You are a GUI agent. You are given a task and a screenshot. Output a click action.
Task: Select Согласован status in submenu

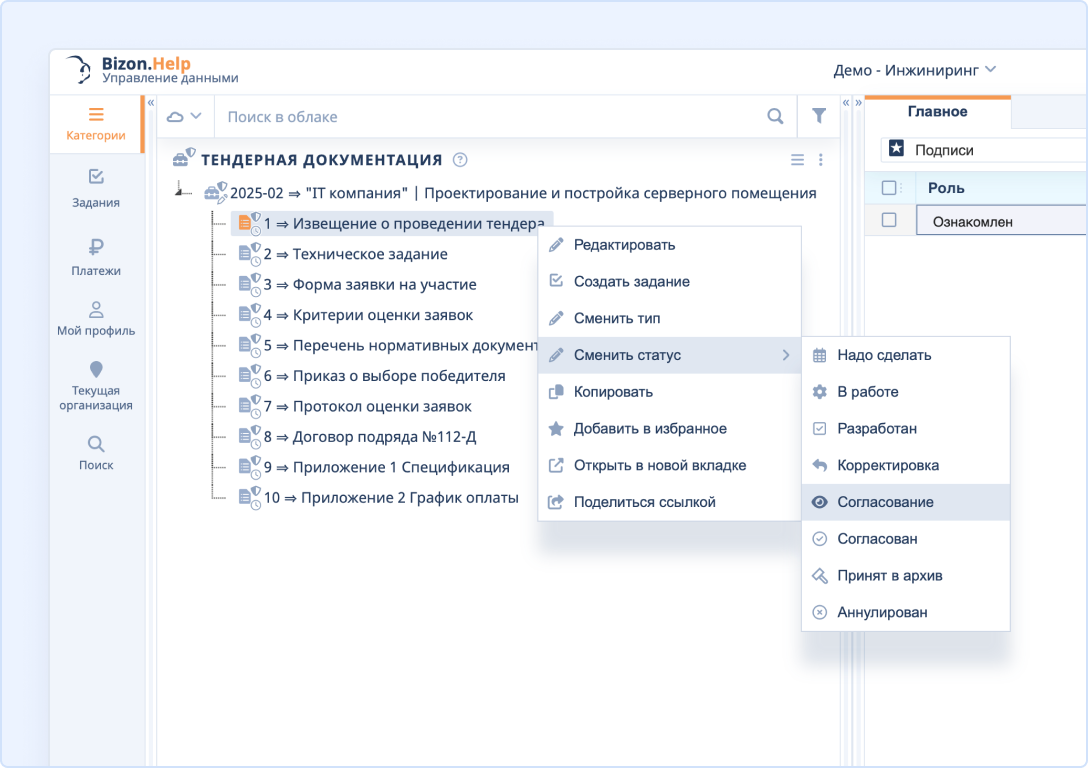880,538
